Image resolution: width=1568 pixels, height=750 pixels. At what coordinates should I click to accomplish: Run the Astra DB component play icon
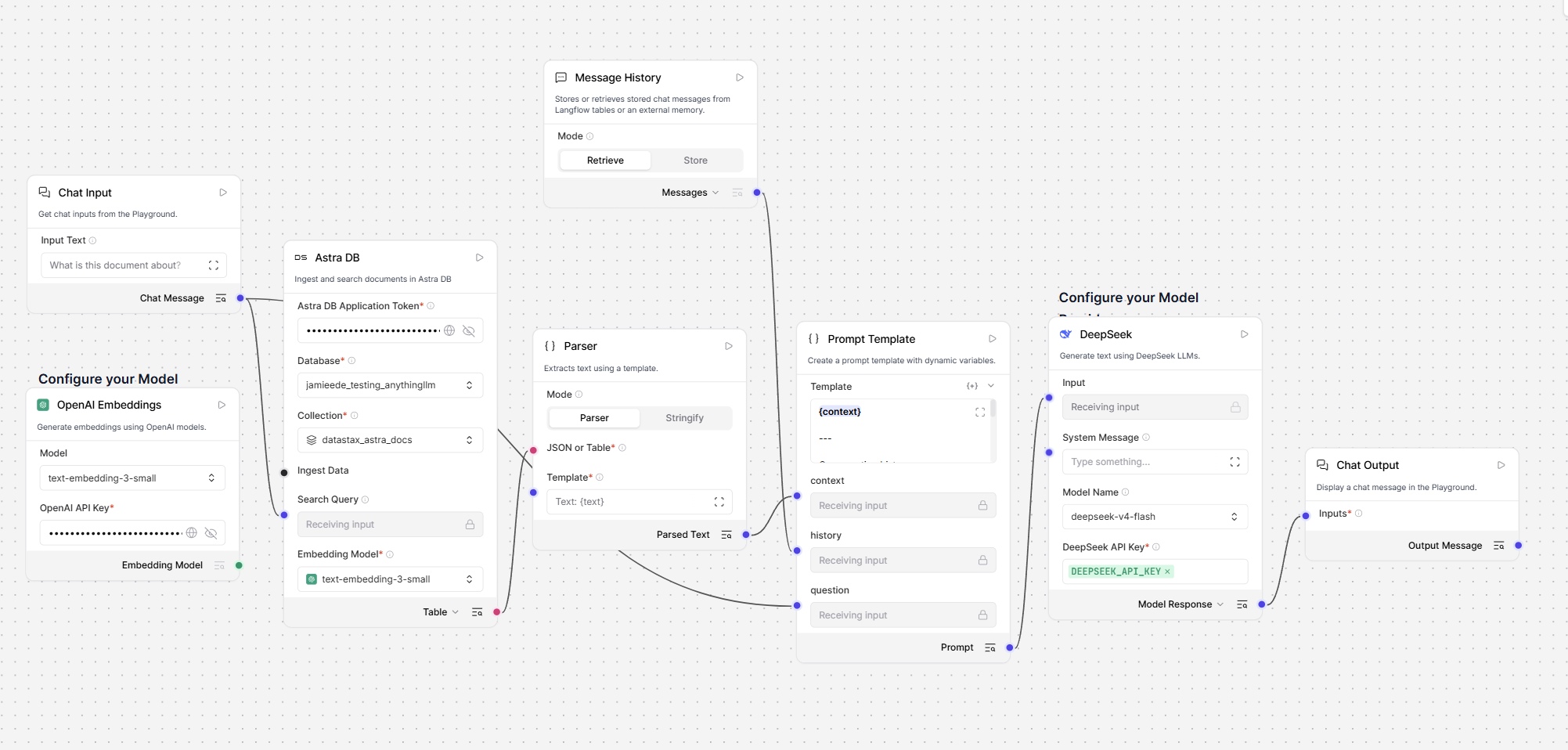click(x=480, y=258)
